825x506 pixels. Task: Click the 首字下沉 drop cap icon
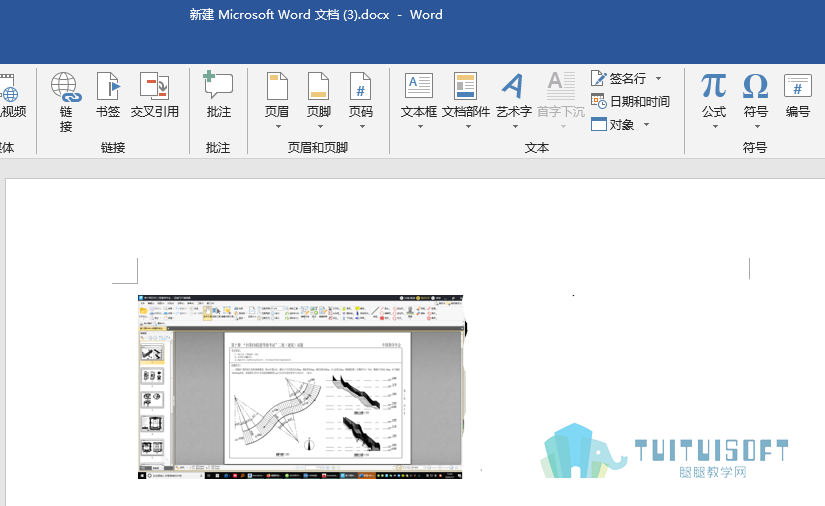[x=561, y=86]
